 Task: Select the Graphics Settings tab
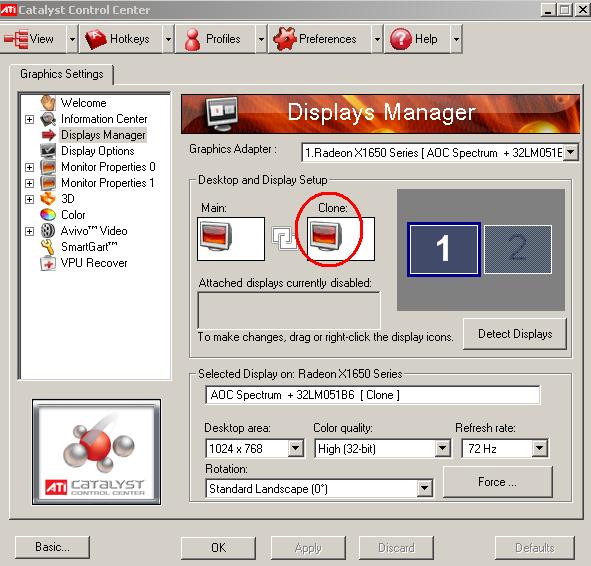[62, 74]
